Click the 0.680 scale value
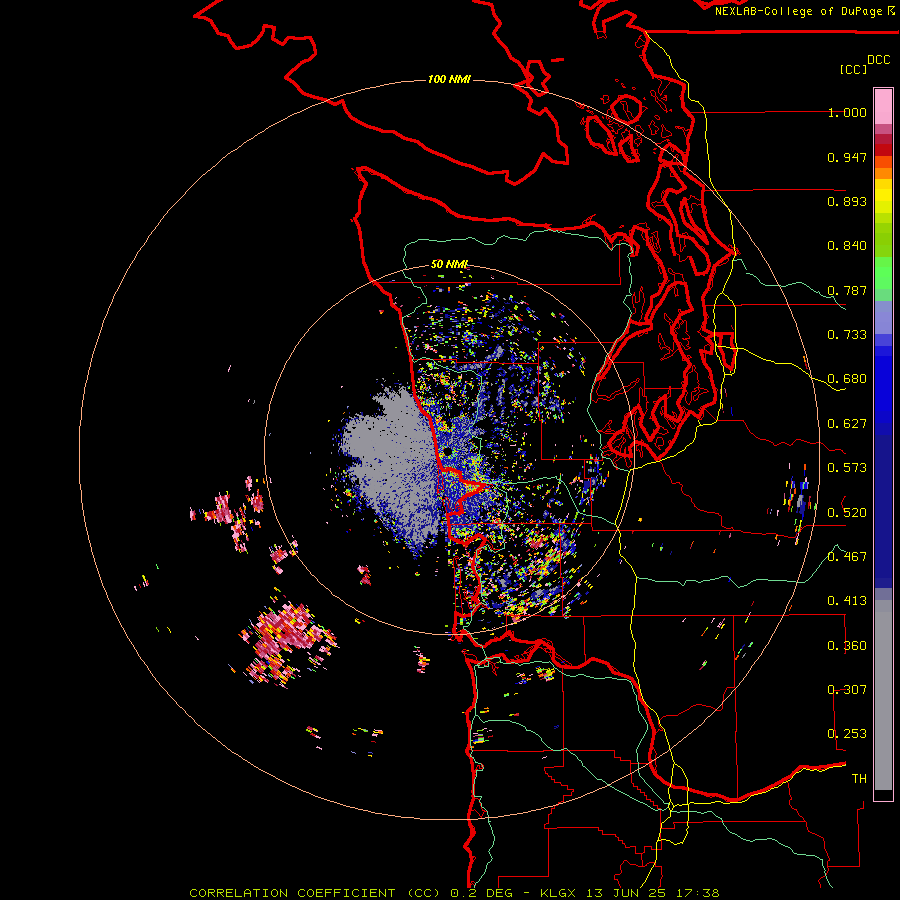This screenshot has height=900, width=900. click(x=847, y=379)
